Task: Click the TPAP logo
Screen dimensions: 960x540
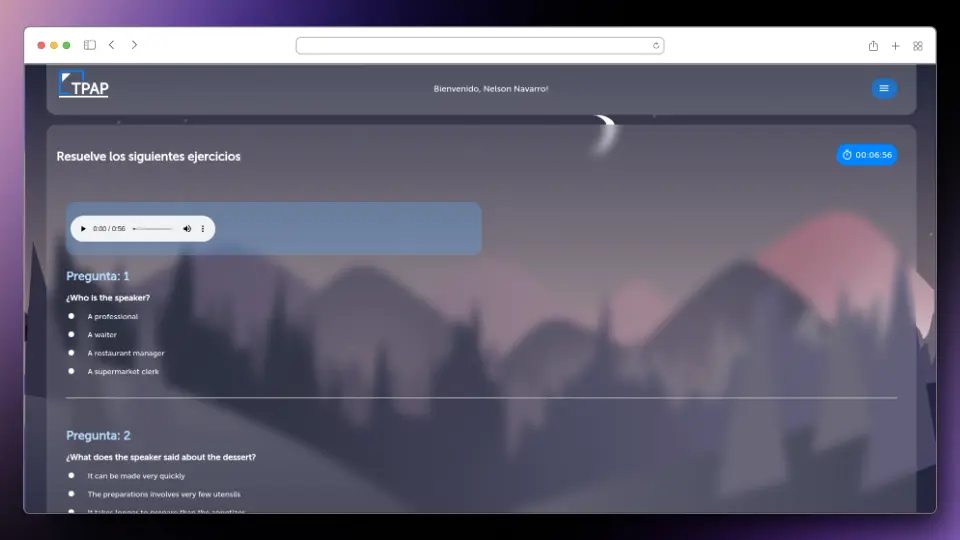Action: (x=84, y=86)
